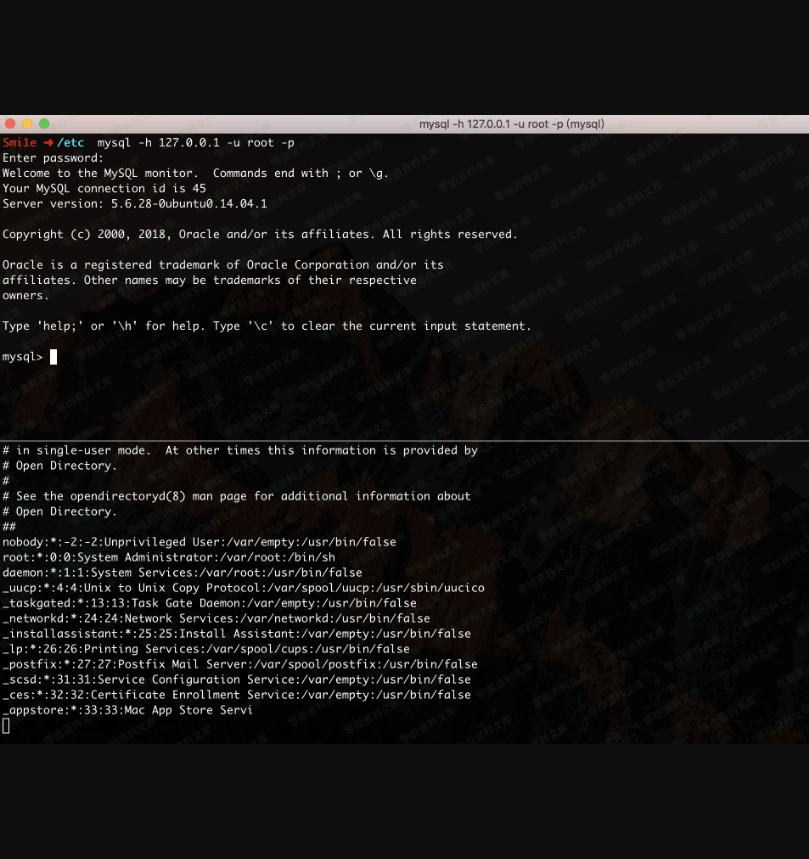The width and height of the screenshot is (809, 859).
Task: Click the '##' comment line
Action: (x=9, y=527)
